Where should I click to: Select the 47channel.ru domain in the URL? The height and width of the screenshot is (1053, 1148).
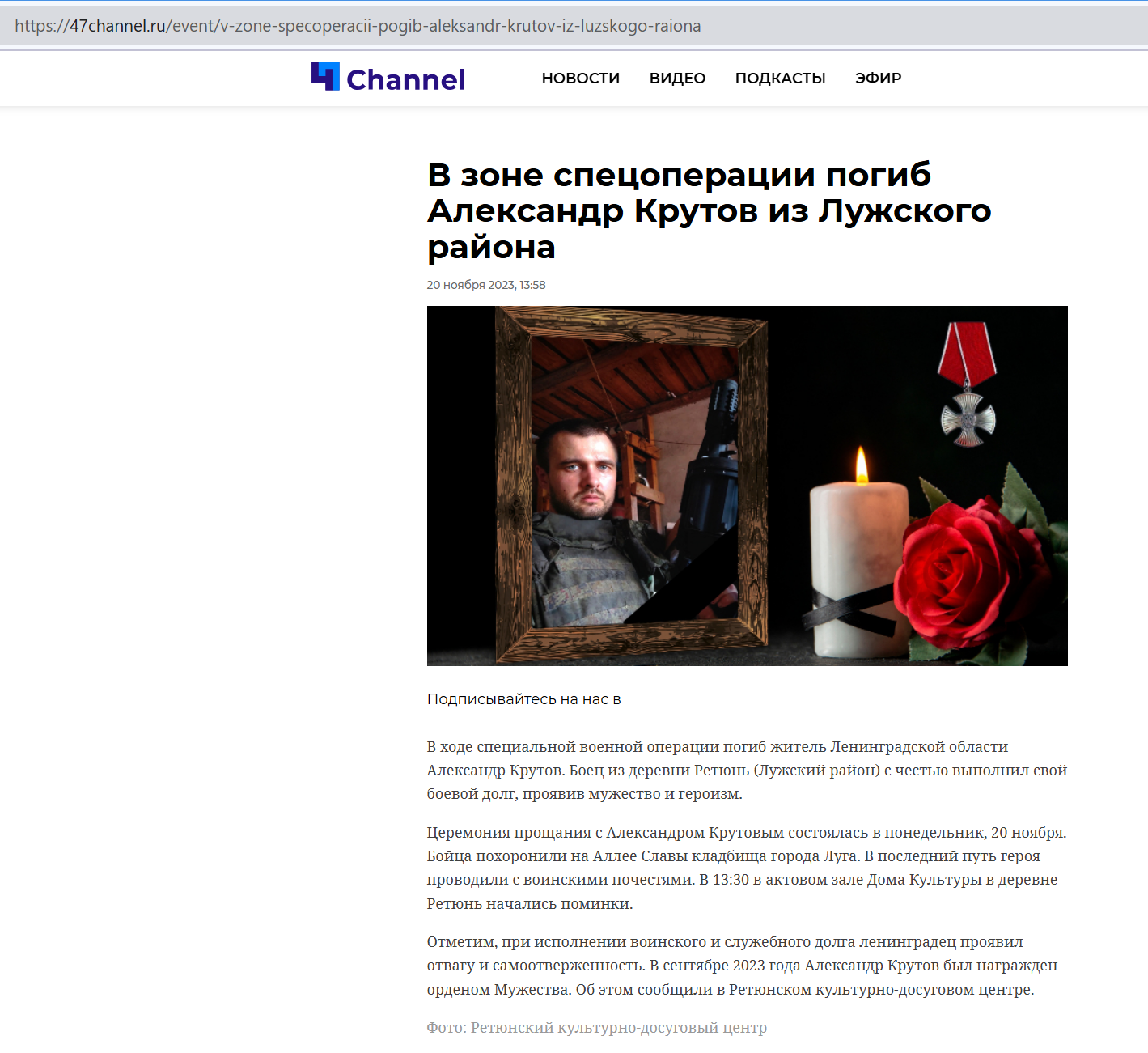(x=117, y=26)
